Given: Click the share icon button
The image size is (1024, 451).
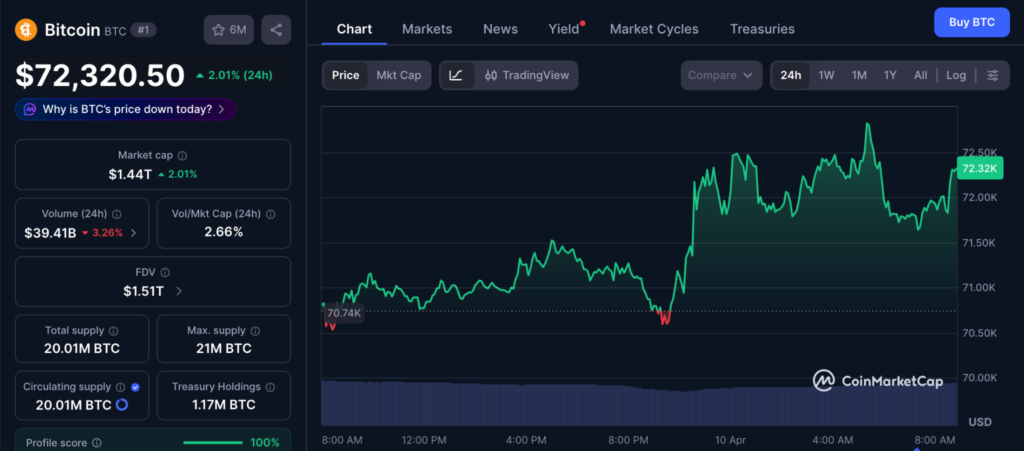Looking at the screenshot, I should (x=276, y=30).
